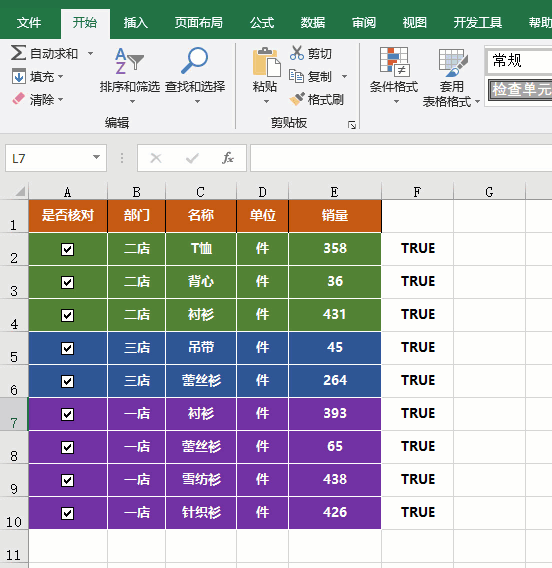Toggle the checkbox in the 393 sales row
Screen dimensions: 552x568
pyautogui.click(x=67, y=414)
